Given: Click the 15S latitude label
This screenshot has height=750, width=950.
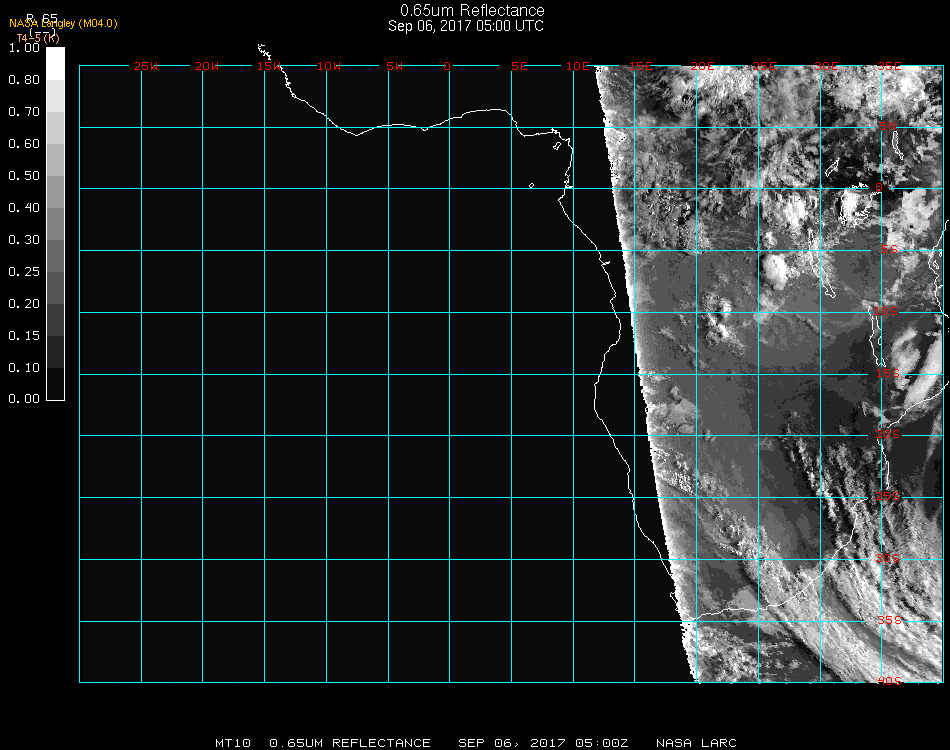Looking at the screenshot, I should [x=888, y=373].
